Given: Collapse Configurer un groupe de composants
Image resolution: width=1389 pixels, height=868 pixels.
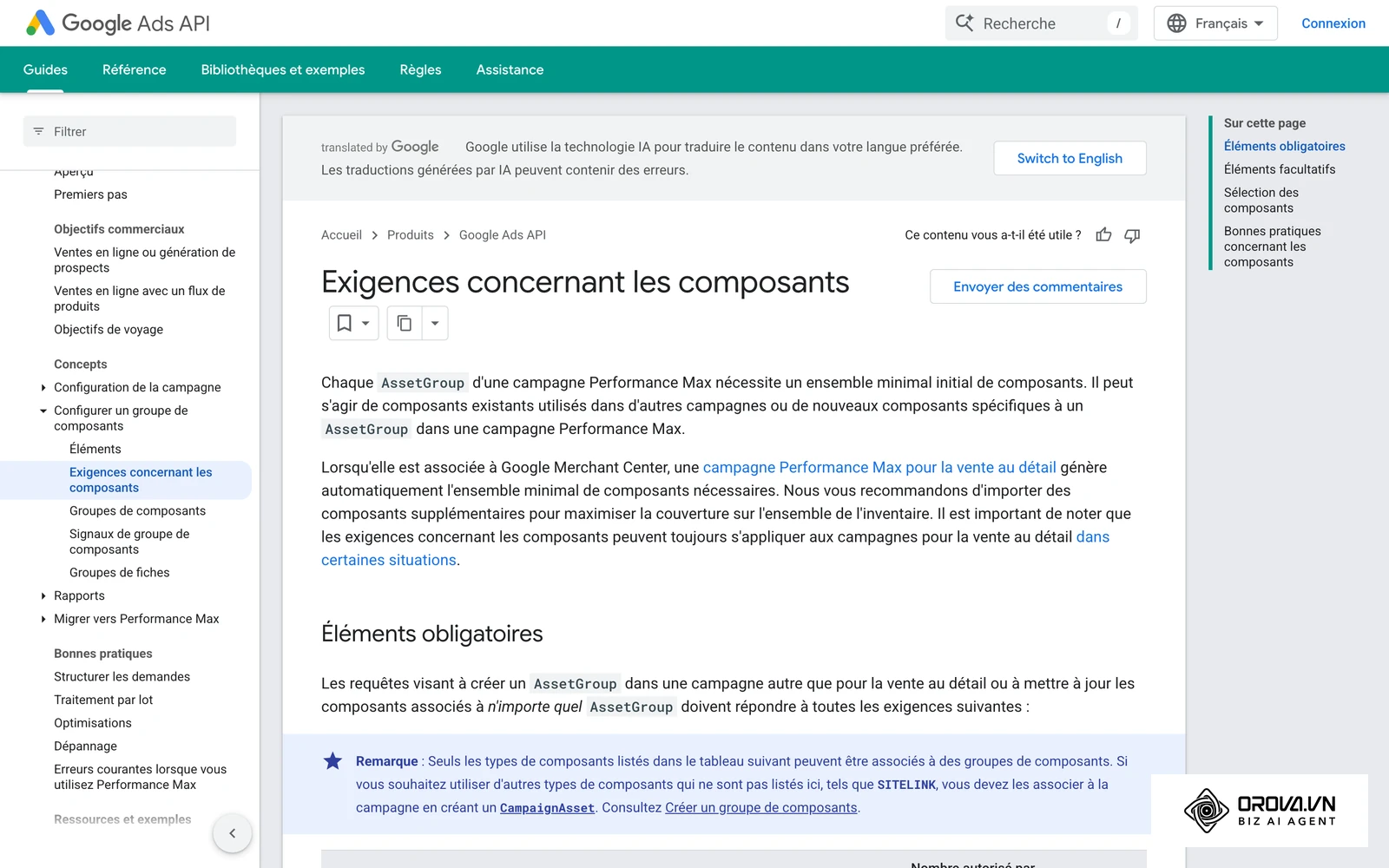Looking at the screenshot, I should tap(43, 411).
